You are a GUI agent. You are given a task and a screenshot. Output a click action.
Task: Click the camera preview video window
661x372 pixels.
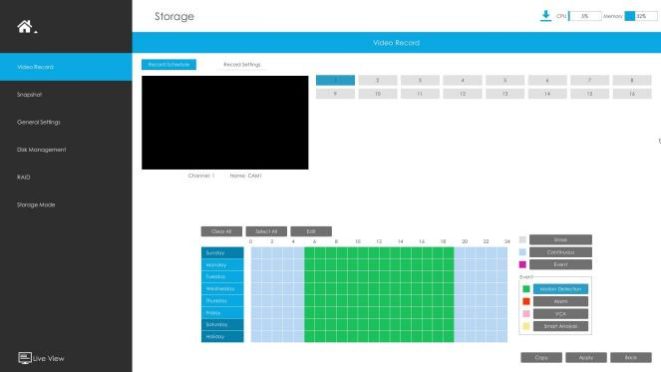click(x=225, y=123)
